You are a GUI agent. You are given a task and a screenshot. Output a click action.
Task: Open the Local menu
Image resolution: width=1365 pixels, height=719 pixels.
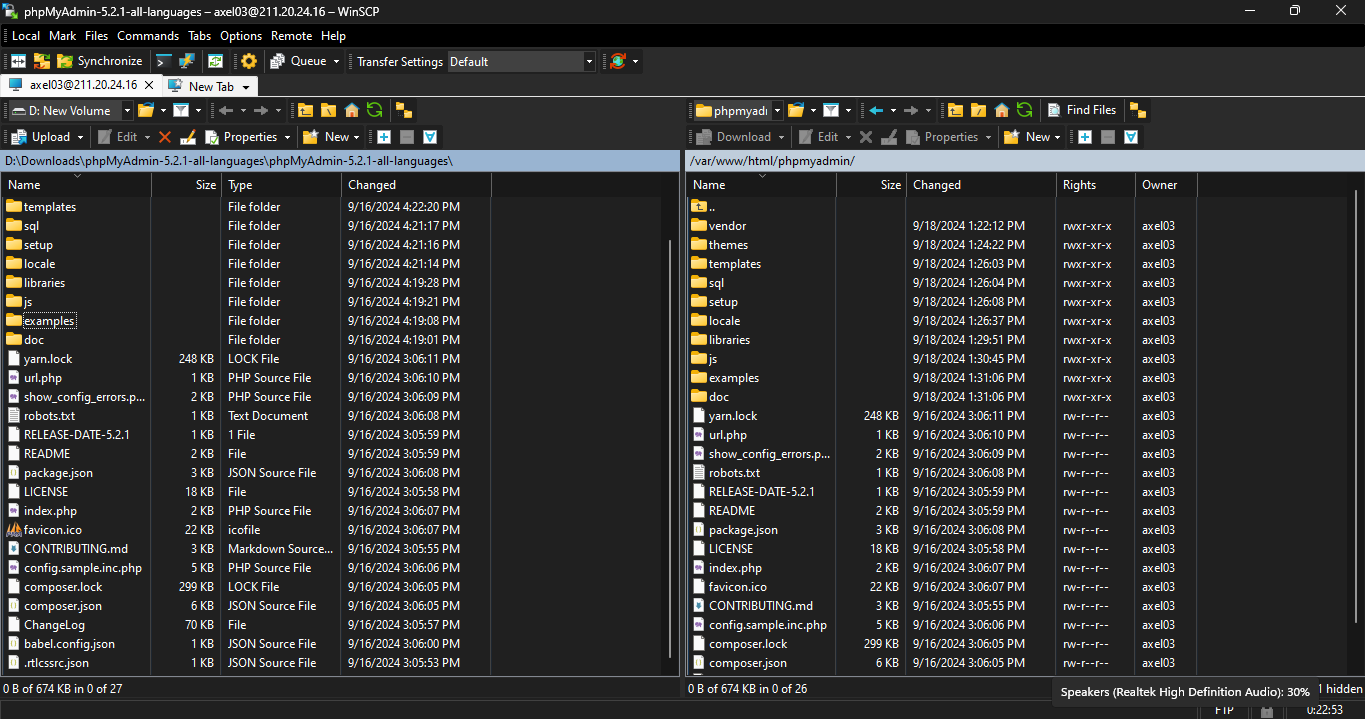point(26,35)
